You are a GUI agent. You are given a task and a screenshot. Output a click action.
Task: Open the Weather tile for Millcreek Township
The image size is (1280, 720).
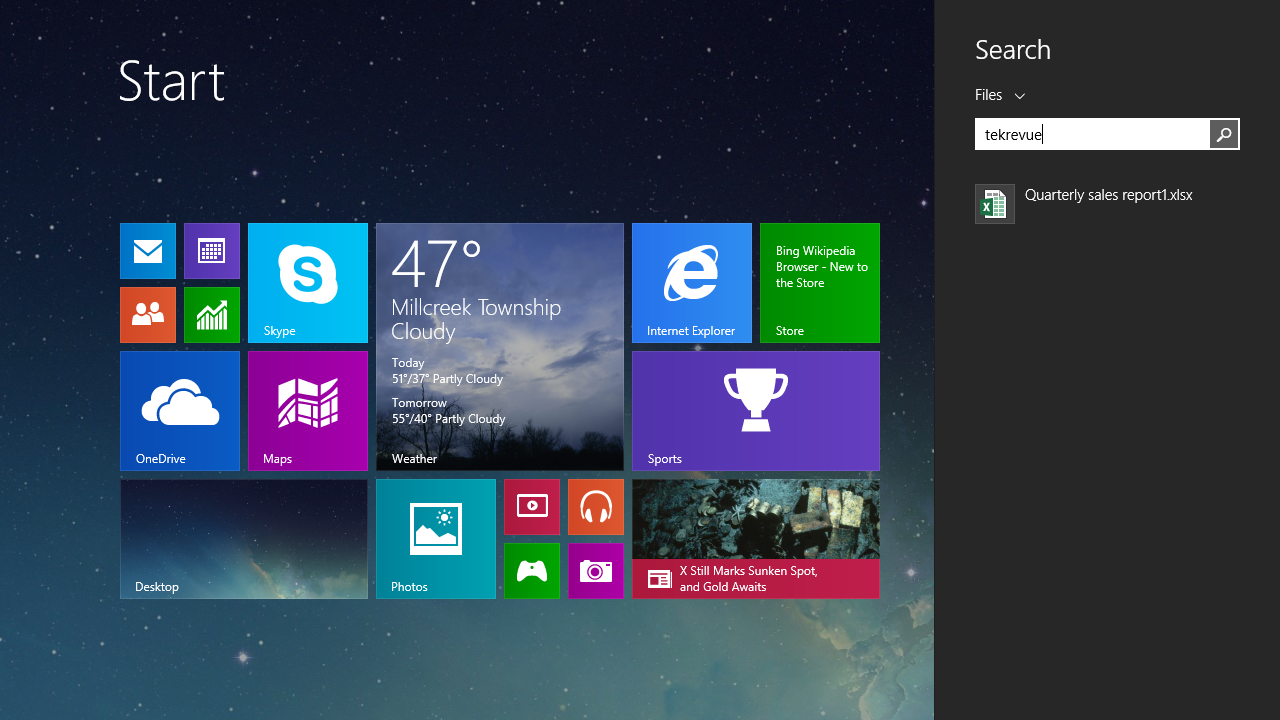500,347
